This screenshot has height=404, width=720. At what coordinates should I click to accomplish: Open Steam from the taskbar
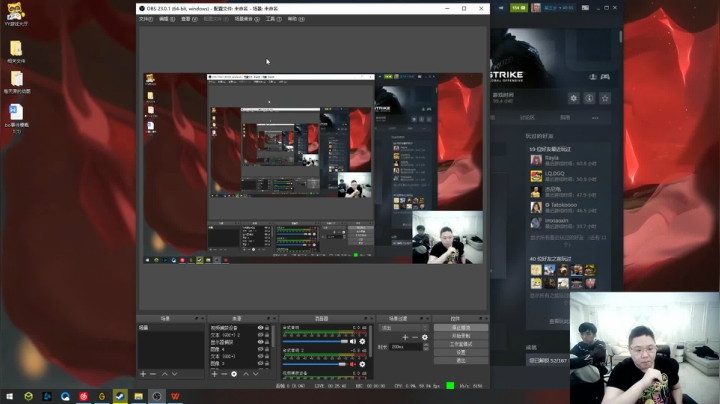pyautogui.click(x=120, y=396)
